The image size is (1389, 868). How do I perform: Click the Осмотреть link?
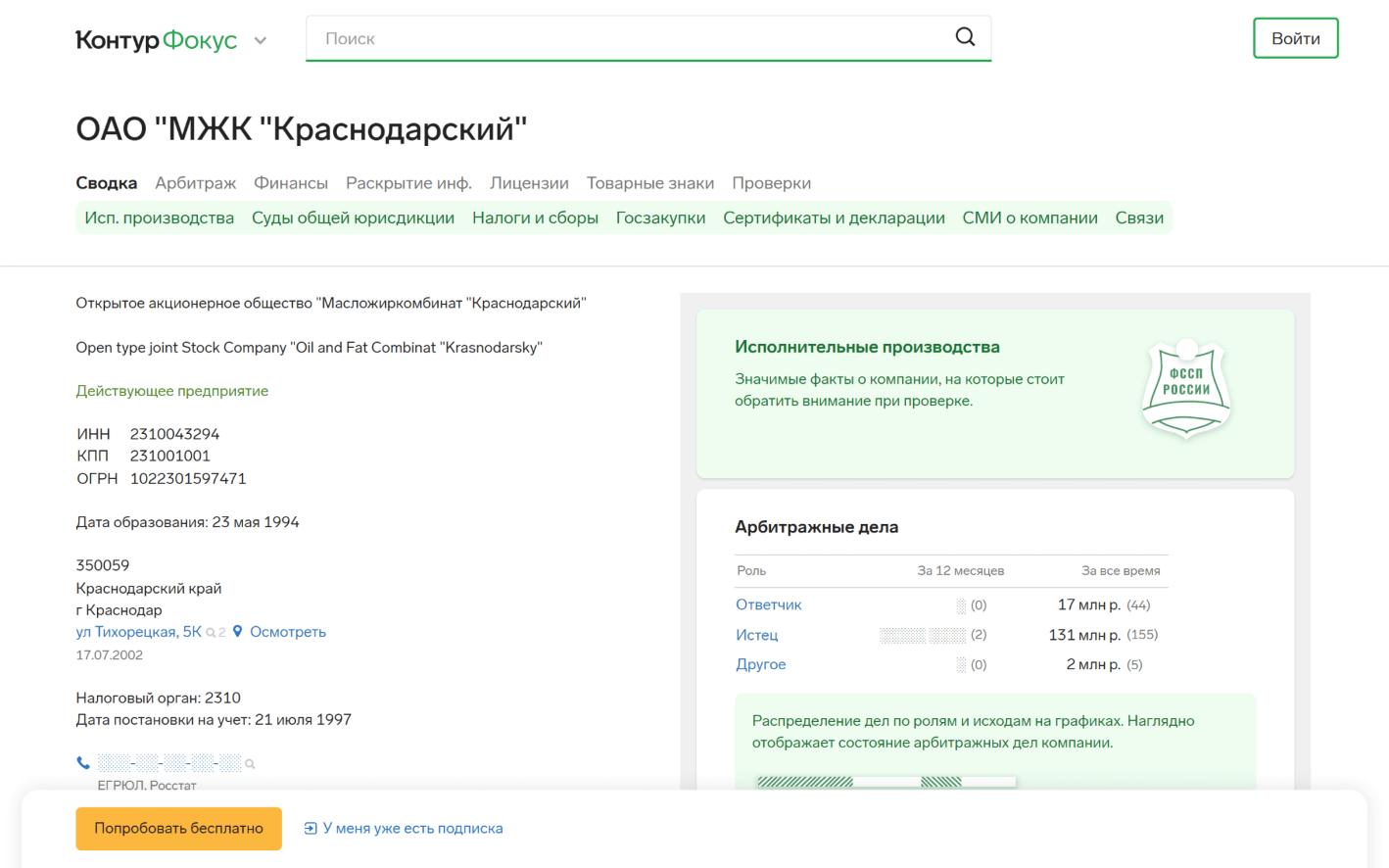tap(288, 632)
